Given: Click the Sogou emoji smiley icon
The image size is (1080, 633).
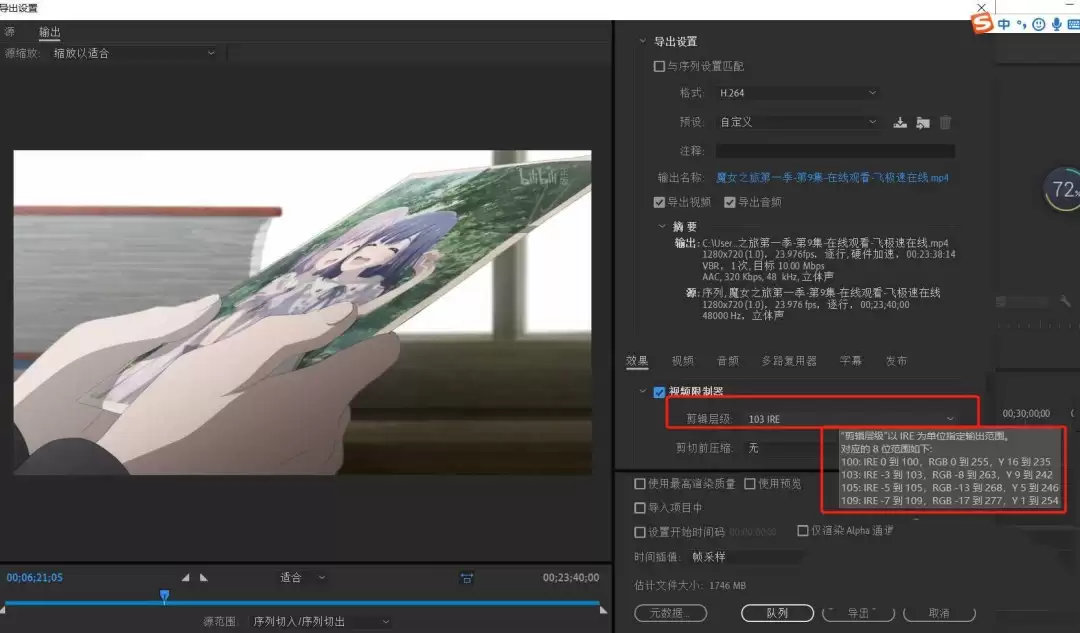Looking at the screenshot, I should click(x=1039, y=24).
